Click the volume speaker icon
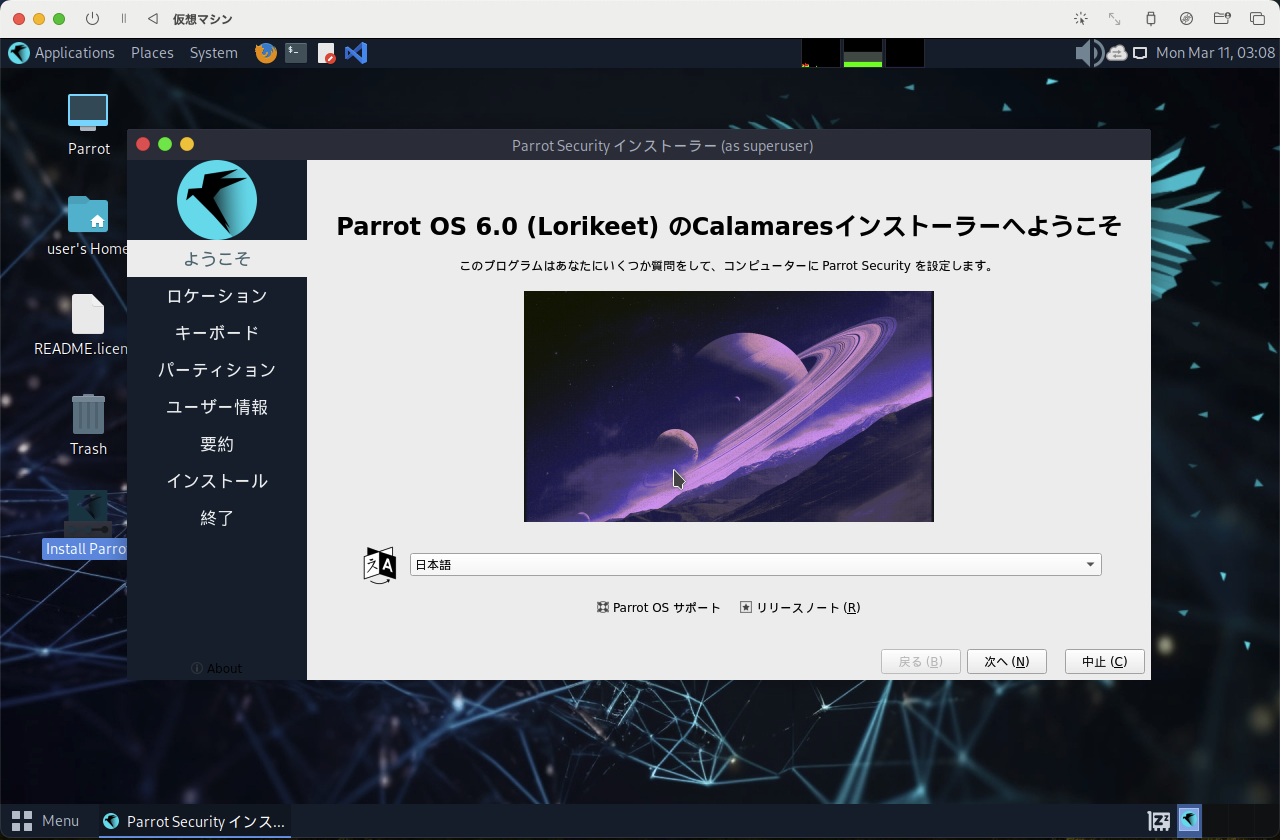Screen dimensions: 1280x840 [1089, 53]
